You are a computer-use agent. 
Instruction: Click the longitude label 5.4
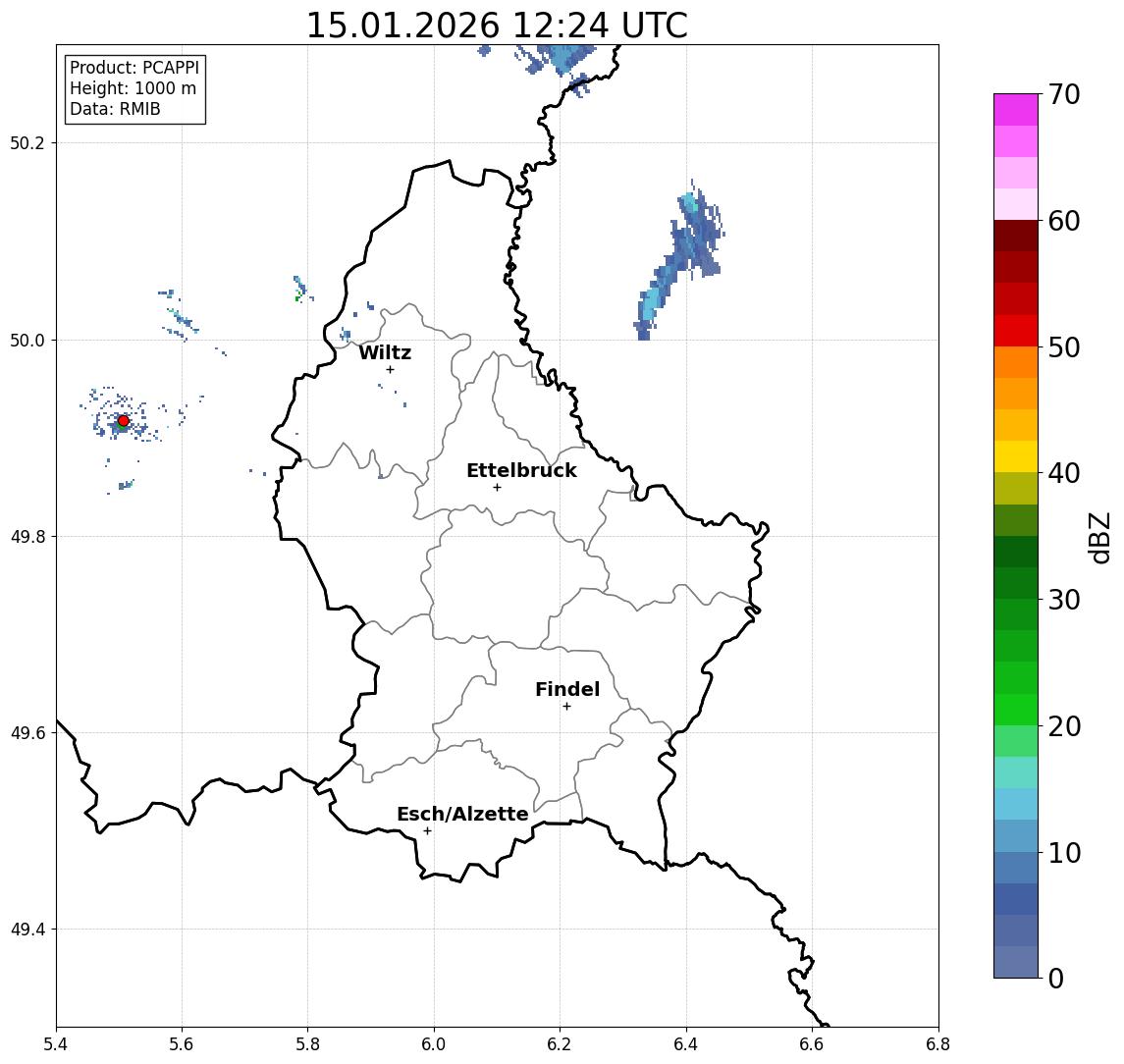coord(56,1044)
